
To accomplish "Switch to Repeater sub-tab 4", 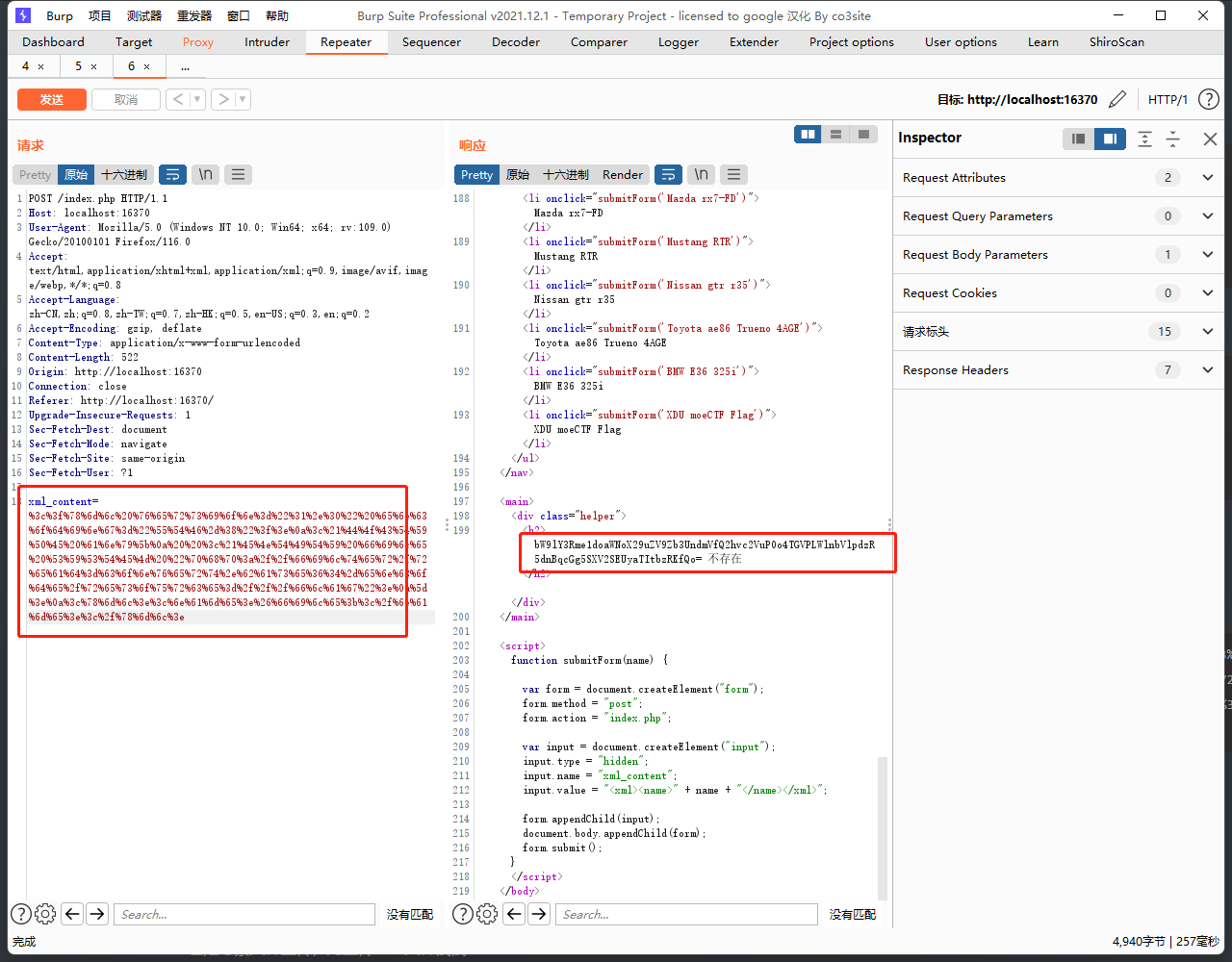I will click(x=26, y=66).
